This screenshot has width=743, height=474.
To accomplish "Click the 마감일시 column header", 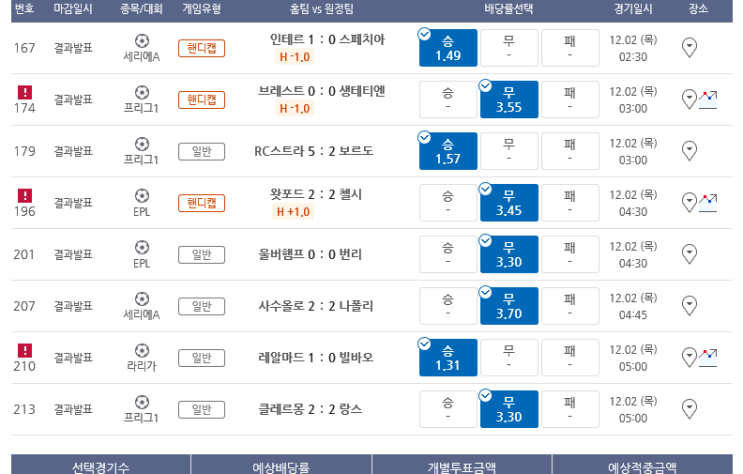I will point(73,9).
